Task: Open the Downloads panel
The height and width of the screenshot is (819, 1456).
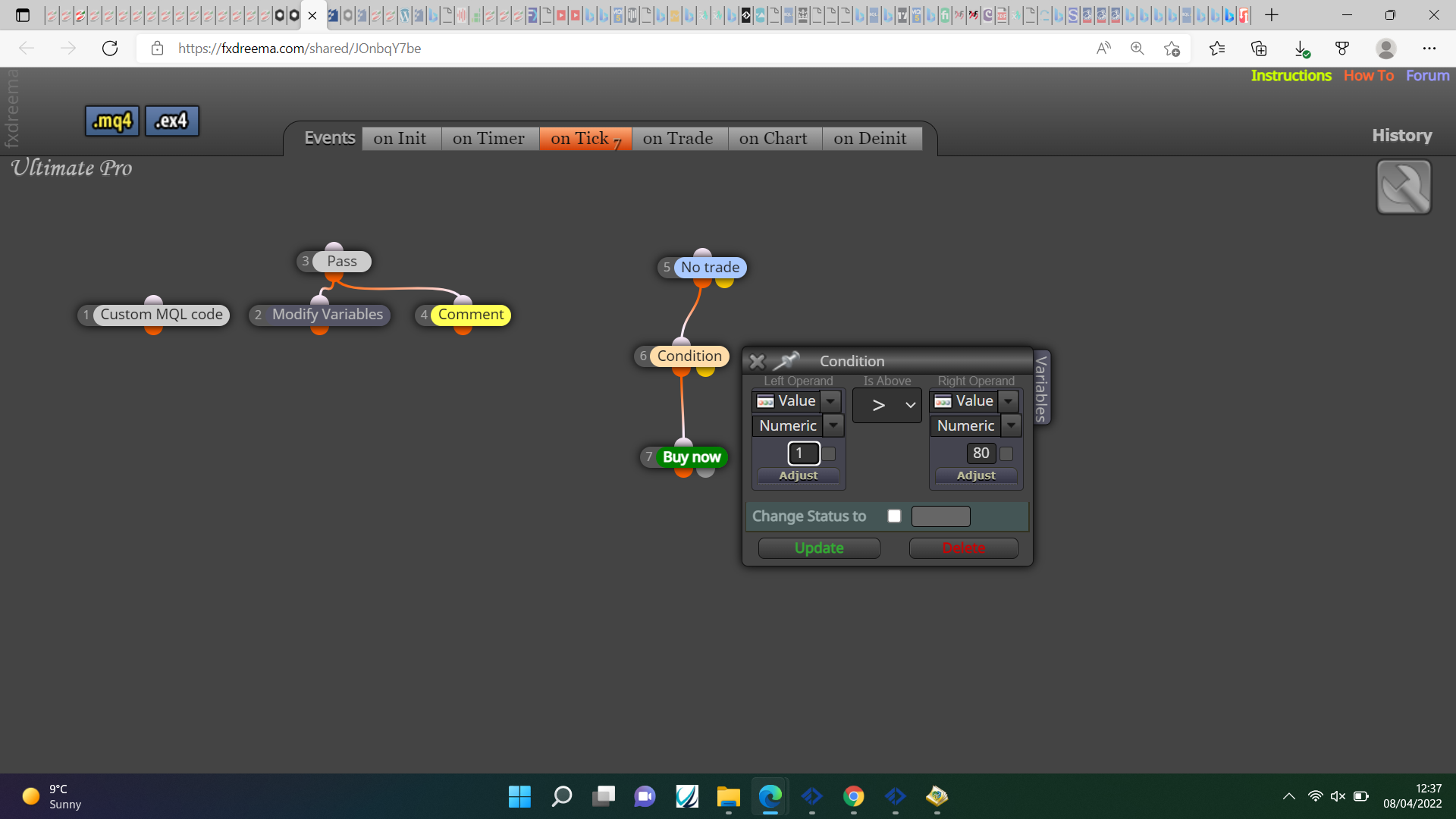Action: 1301,49
